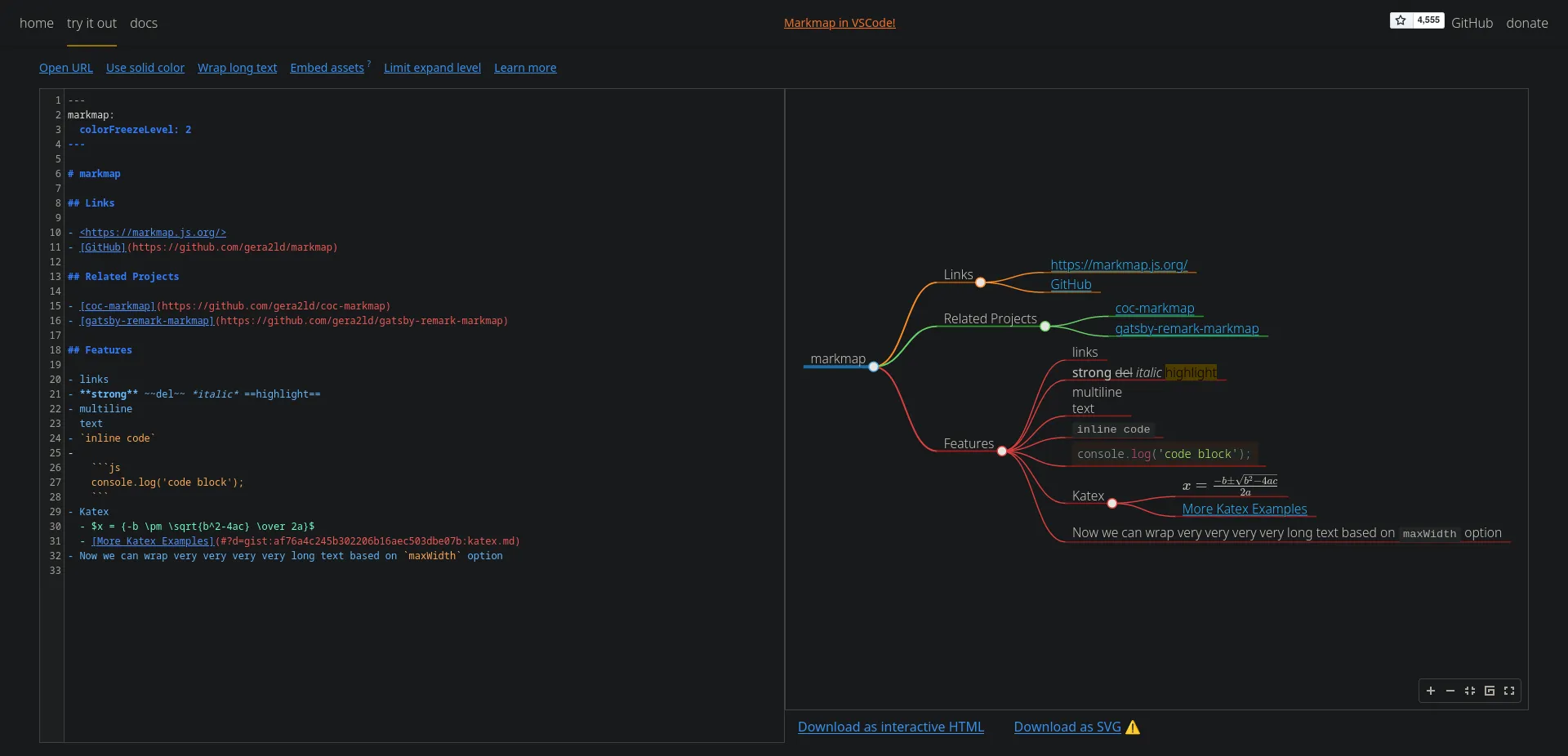This screenshot has height=756, width=1568.
Task: Click the spiral markmap icon in the toolbar
Action: click(x=1489, y=691)
